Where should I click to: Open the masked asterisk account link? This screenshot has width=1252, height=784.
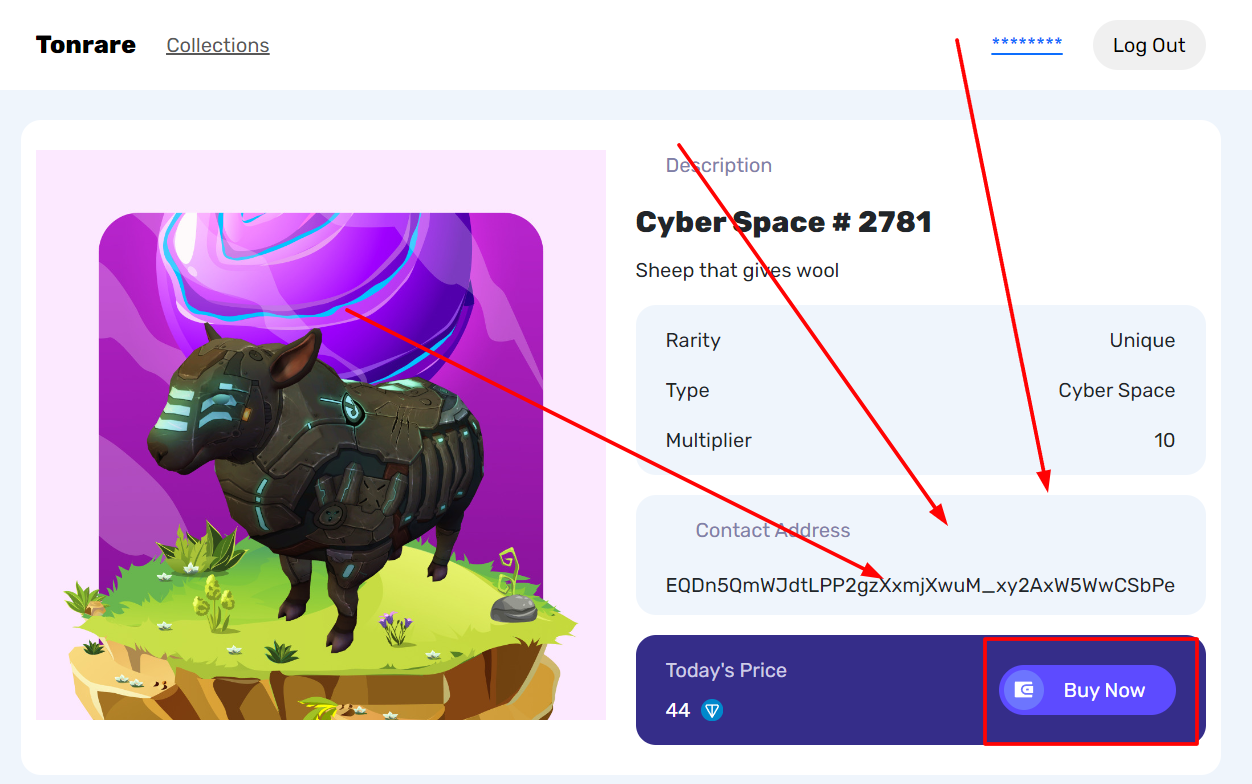pyautogui.click(x=1027, y=44)
